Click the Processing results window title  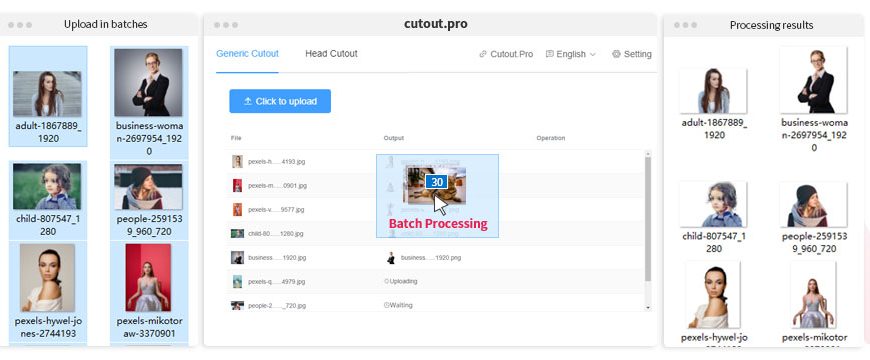tap(772, 26)
